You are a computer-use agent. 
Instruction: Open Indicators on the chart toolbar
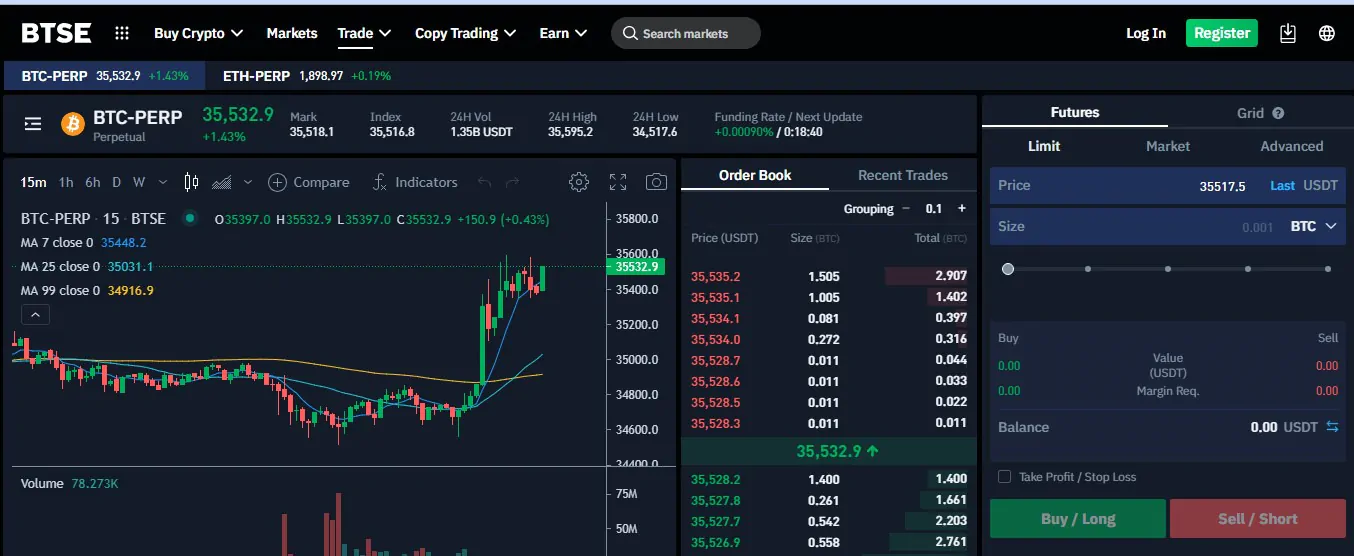[415, 182]
